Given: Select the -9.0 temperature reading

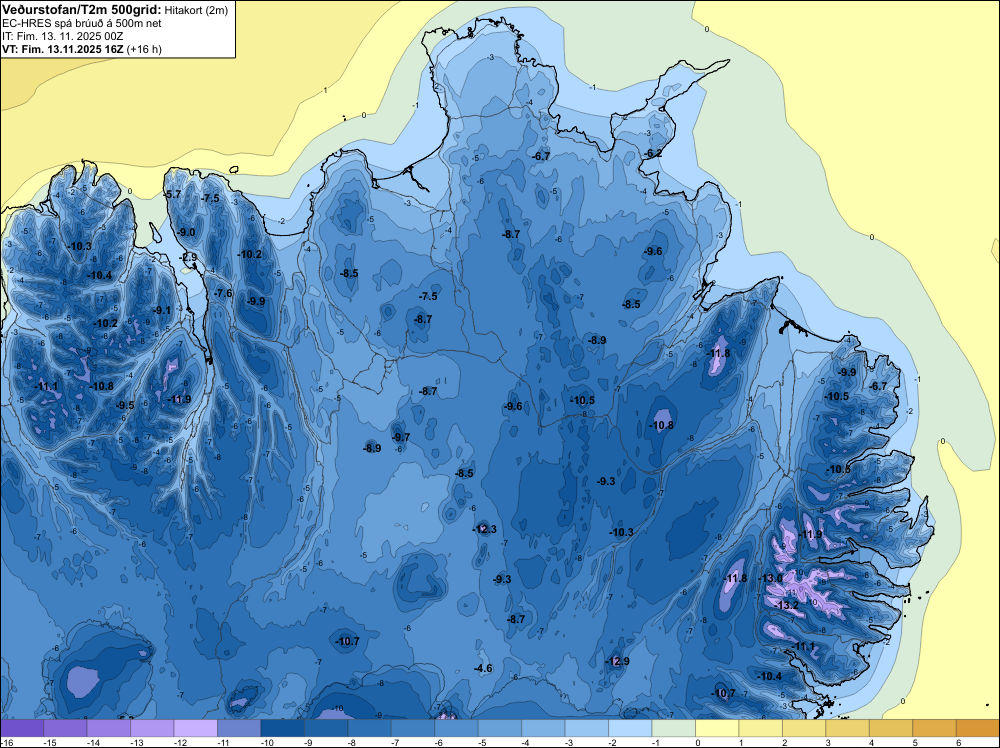Looking at the screenshot, I should pos(186,233).
